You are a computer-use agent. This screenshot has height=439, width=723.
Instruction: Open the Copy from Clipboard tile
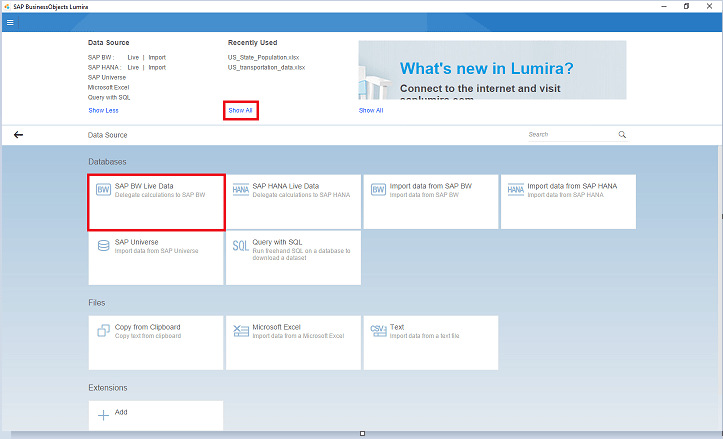coord(156,343)
